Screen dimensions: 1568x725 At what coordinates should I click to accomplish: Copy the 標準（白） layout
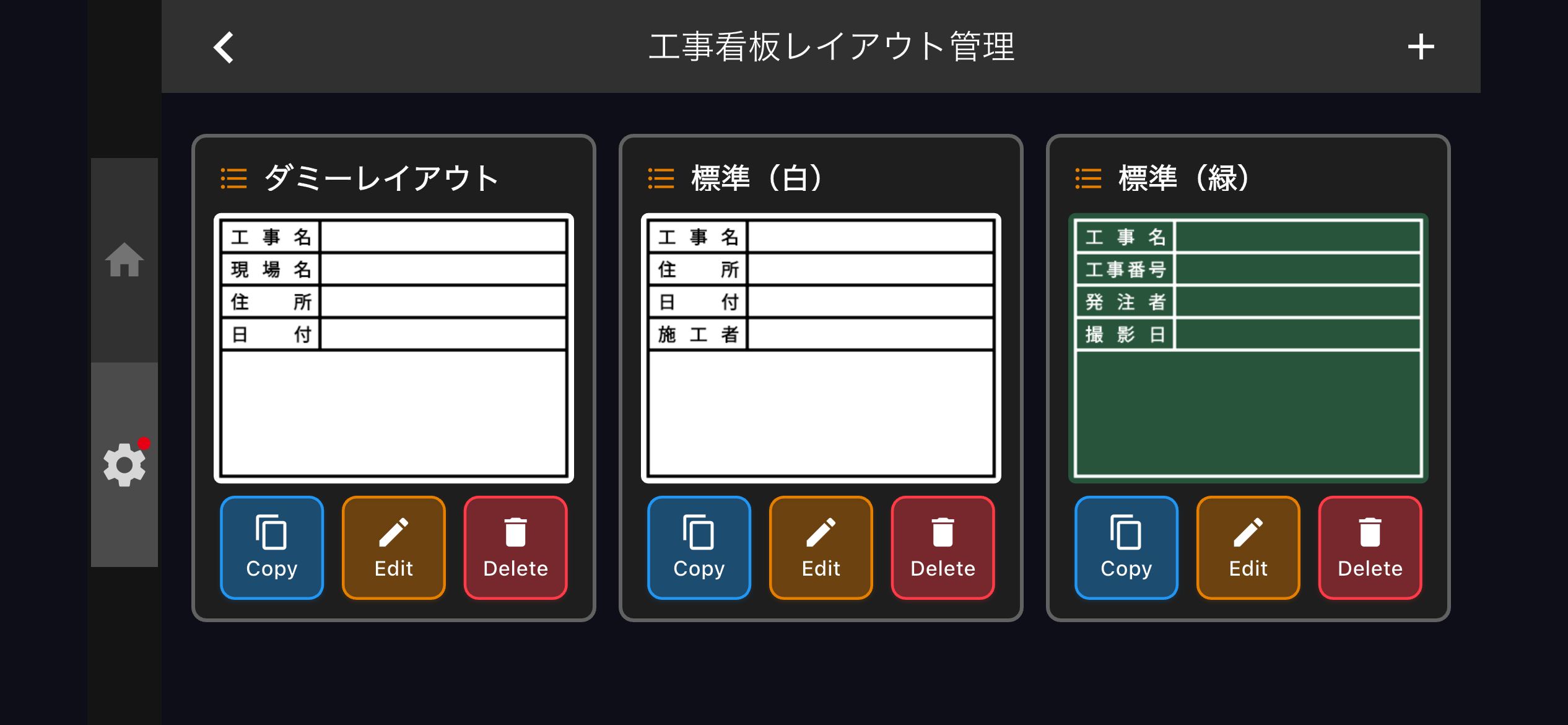click(x=699, y=548)
